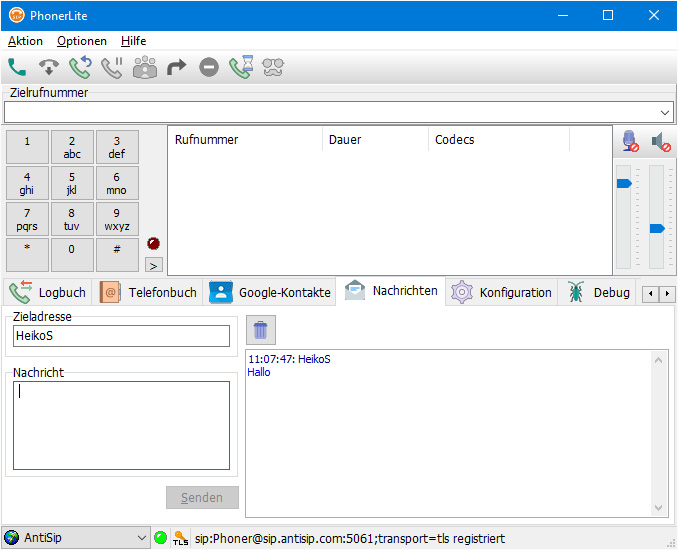Click the do not disturb icon
Screen dimensions: 678x550
(208, 68)
